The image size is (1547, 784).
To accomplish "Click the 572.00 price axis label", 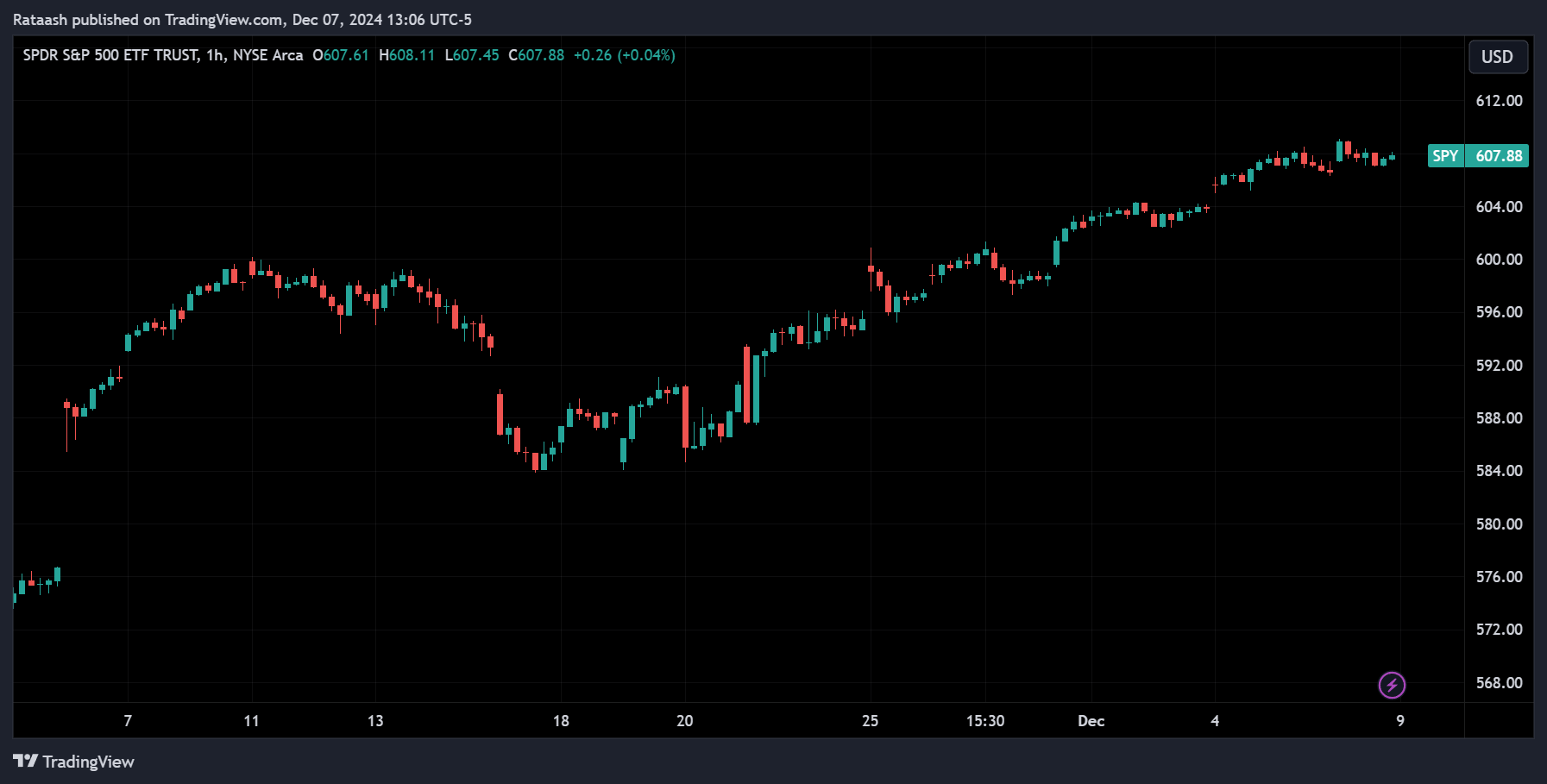I will [1499, 630].
